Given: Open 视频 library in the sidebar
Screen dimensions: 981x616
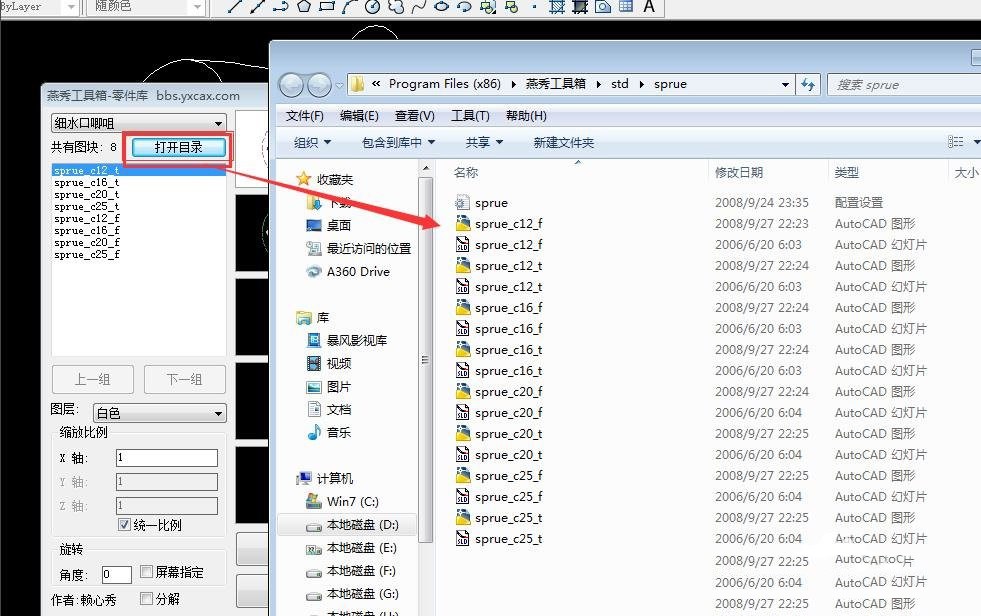Looking at the screenshot, I should pos(338,363).
